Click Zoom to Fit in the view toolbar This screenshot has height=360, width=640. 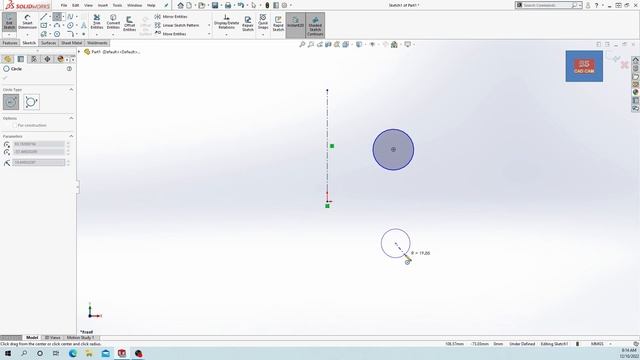[x=302, y=44]
